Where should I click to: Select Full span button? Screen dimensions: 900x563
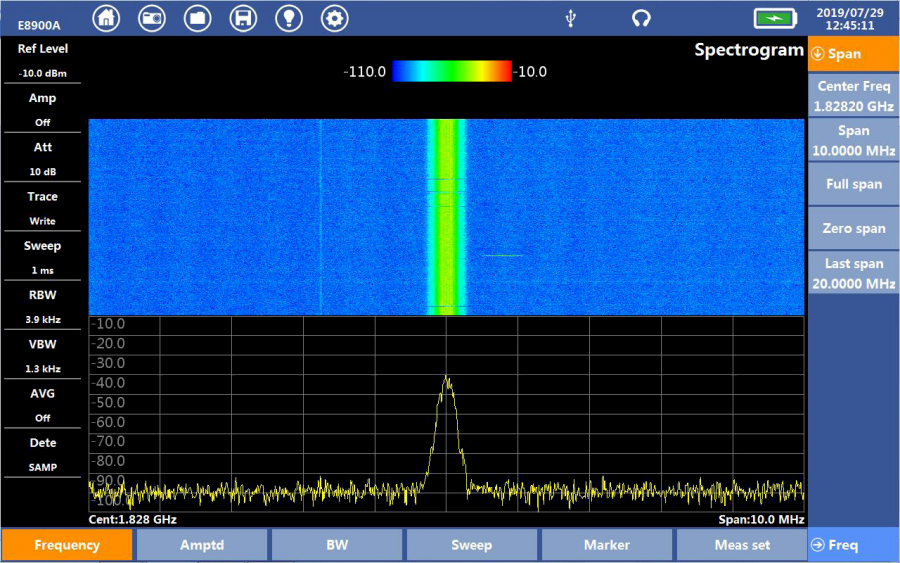coord(854,184)
